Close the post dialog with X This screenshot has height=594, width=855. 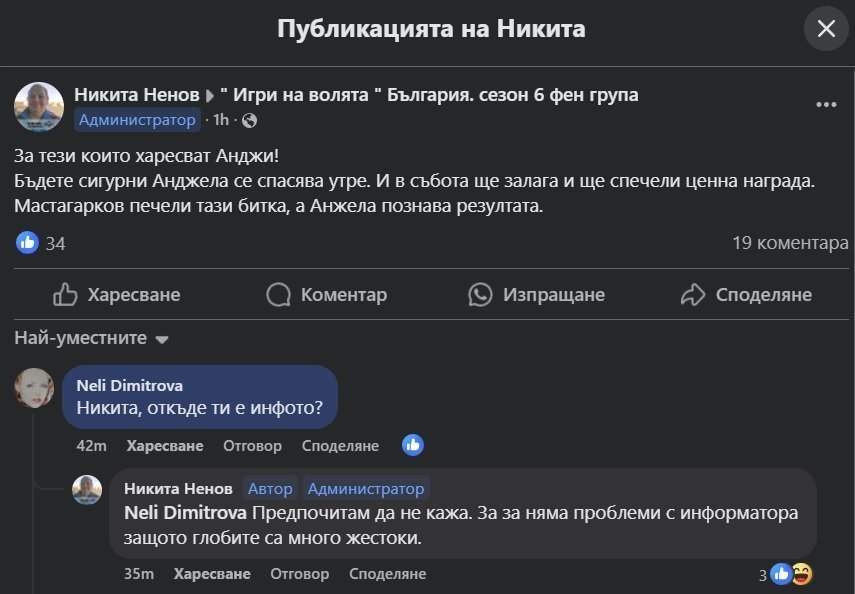point(826,29)
